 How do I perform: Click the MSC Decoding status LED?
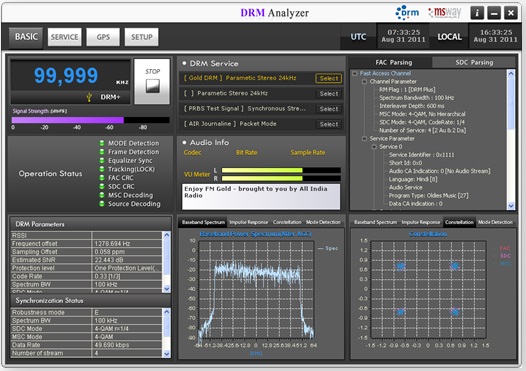click(x=102, y=195)
